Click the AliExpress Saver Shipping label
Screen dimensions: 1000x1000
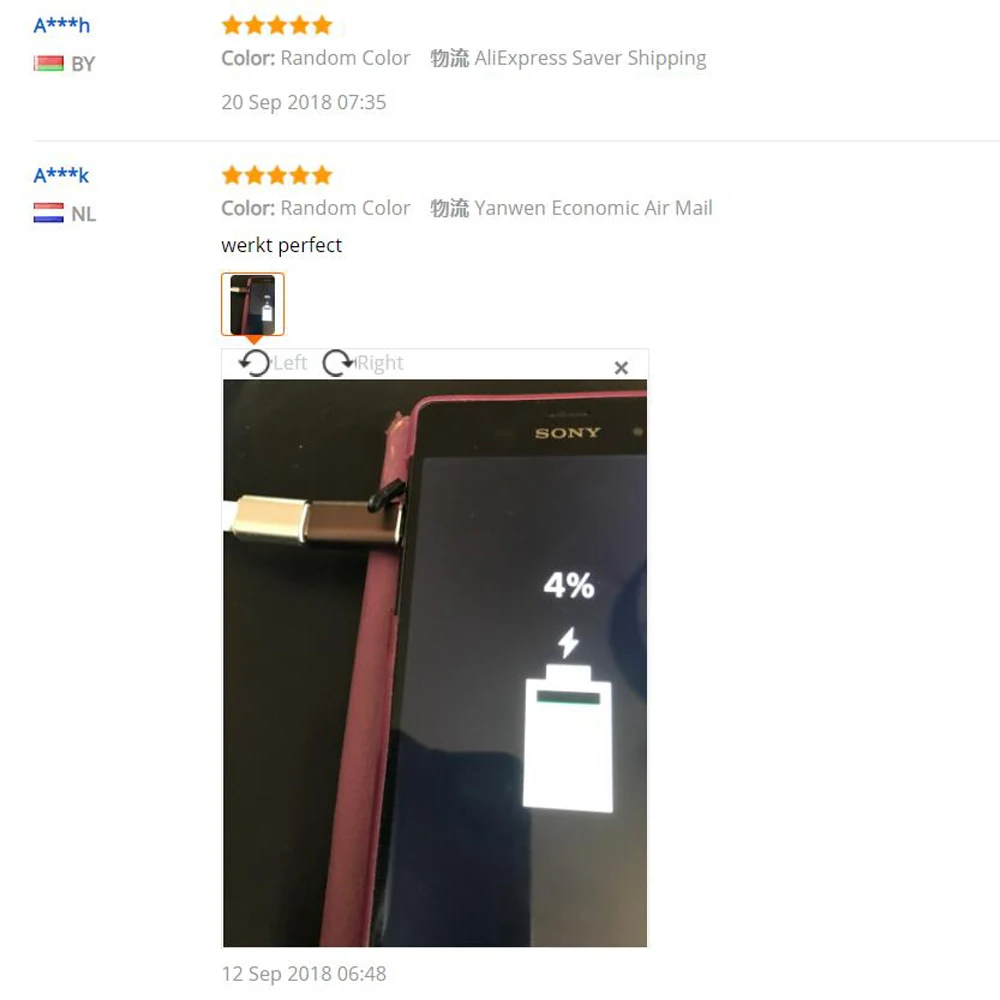(590, 58)
